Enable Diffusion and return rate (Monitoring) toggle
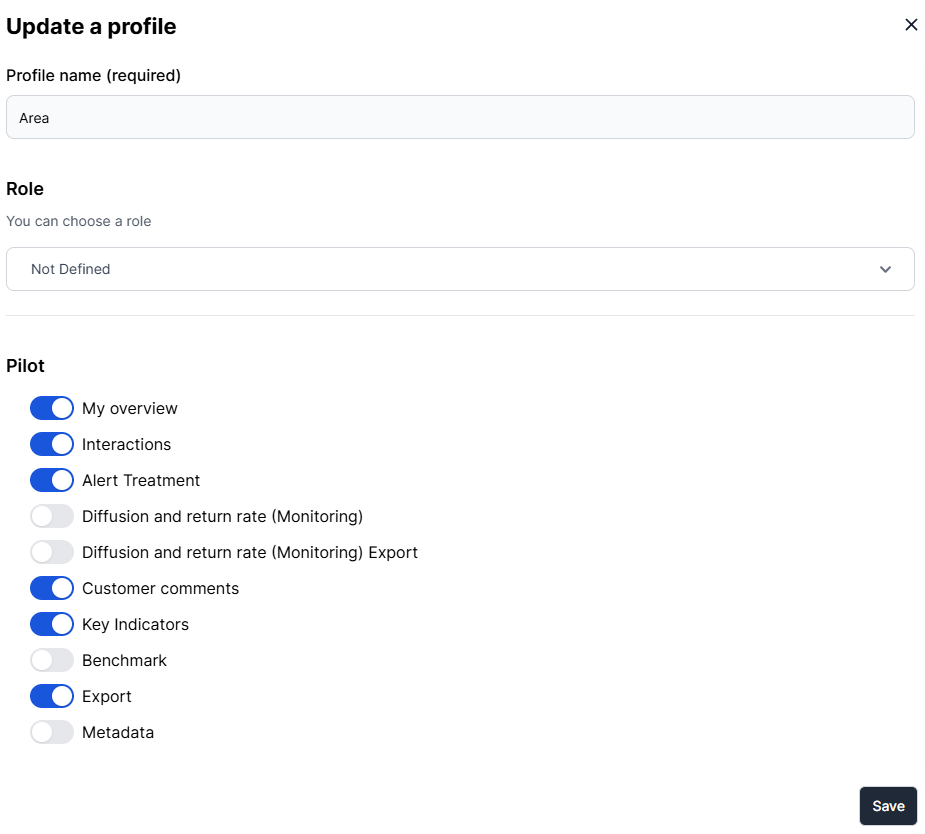The width and height of the screenshot is (925, 834). pos(52,516)
